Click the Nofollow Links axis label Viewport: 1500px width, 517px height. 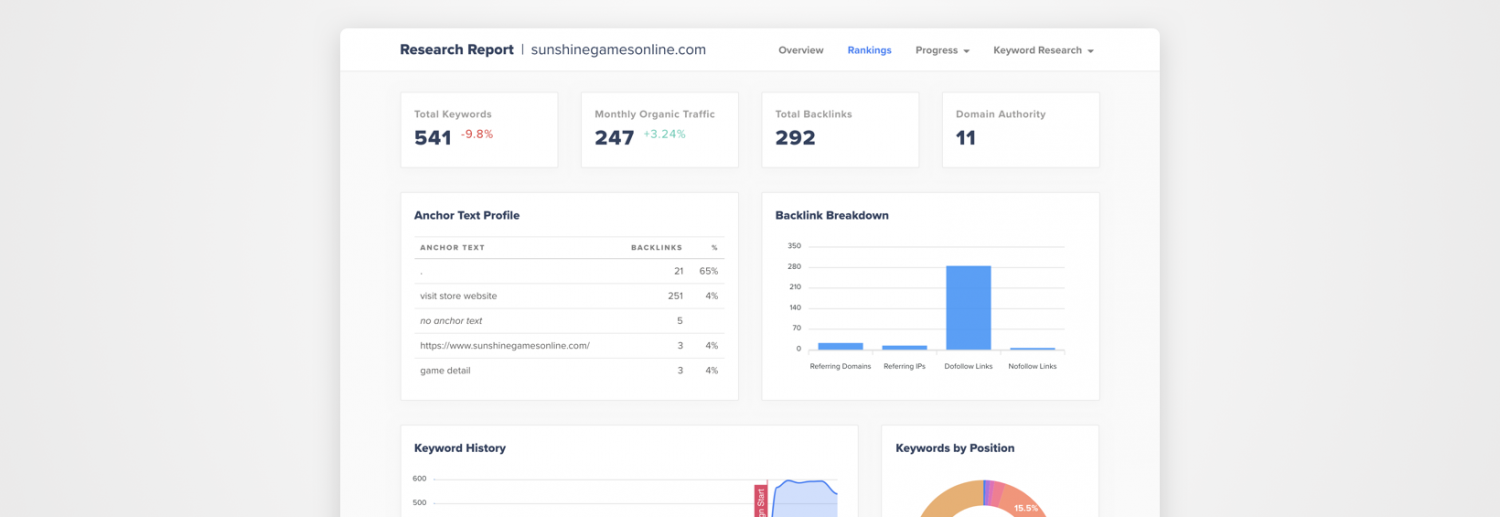point(1033,366)
